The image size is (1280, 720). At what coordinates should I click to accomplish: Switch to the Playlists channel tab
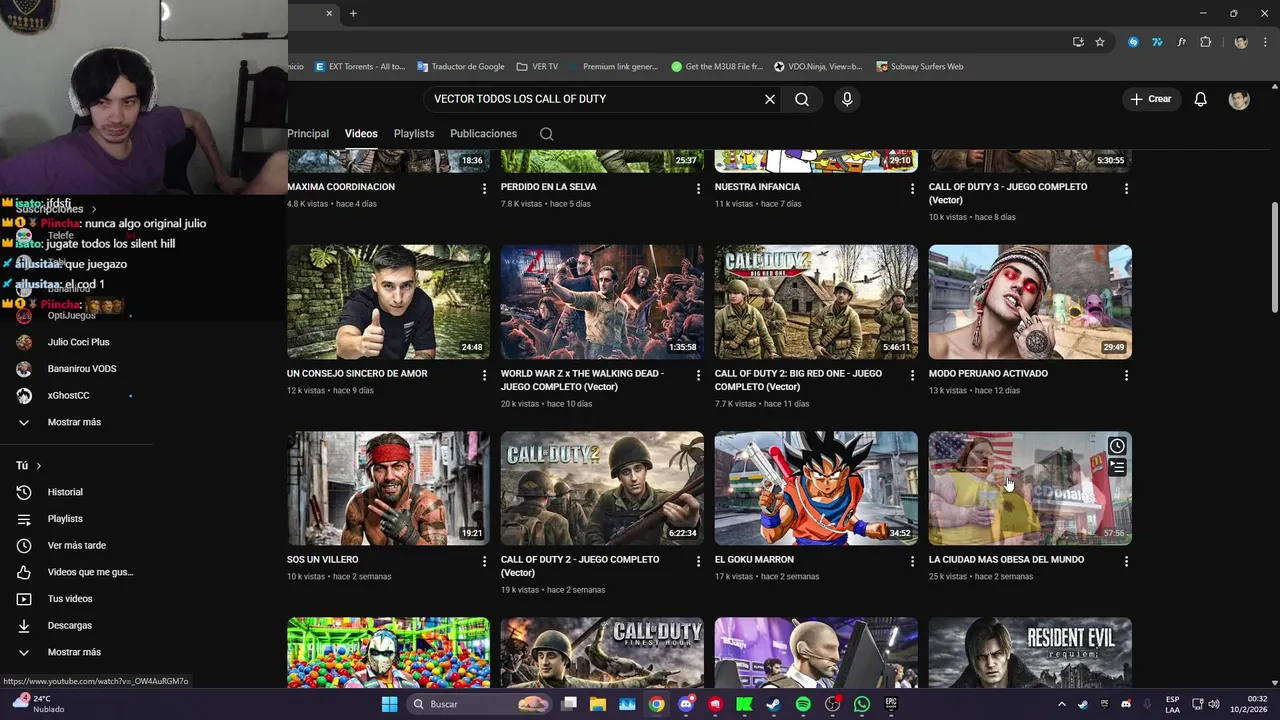[414, 134]
